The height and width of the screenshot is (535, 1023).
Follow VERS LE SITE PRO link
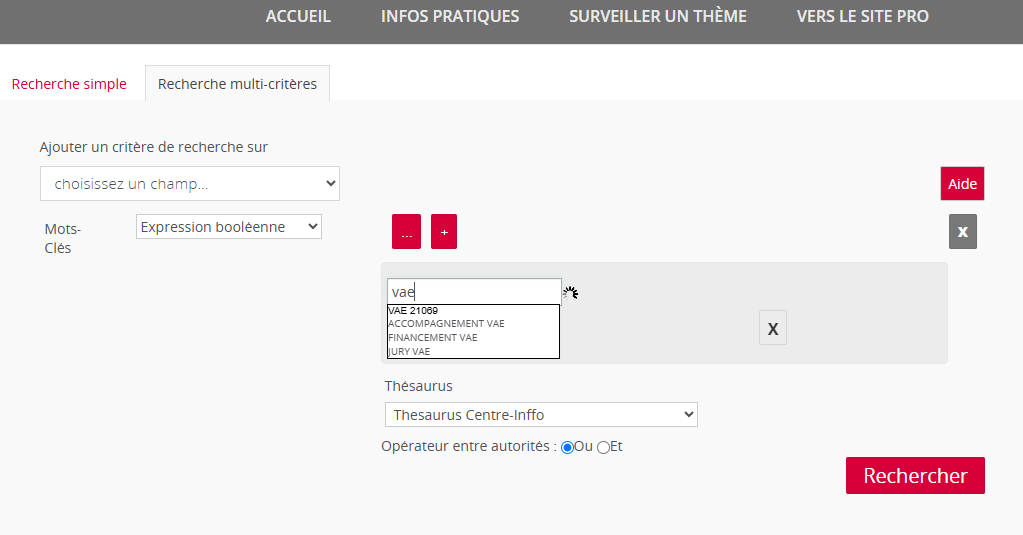click(x=863, y=16)
